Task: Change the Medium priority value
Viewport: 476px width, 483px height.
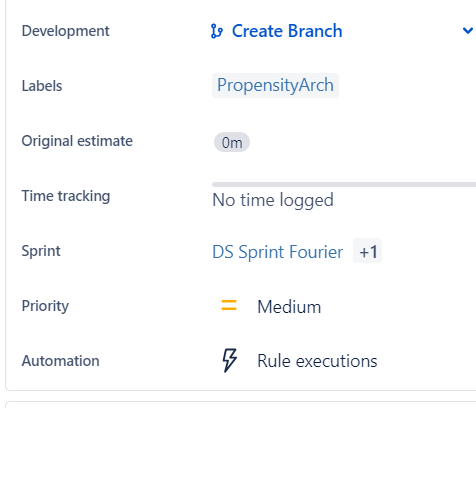Action: (289, 307)
